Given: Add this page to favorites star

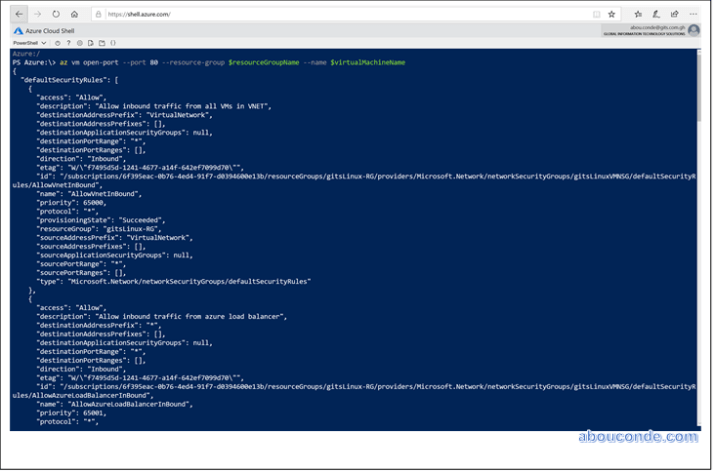Looking at the screenshot, I should [x=611, y=14].
